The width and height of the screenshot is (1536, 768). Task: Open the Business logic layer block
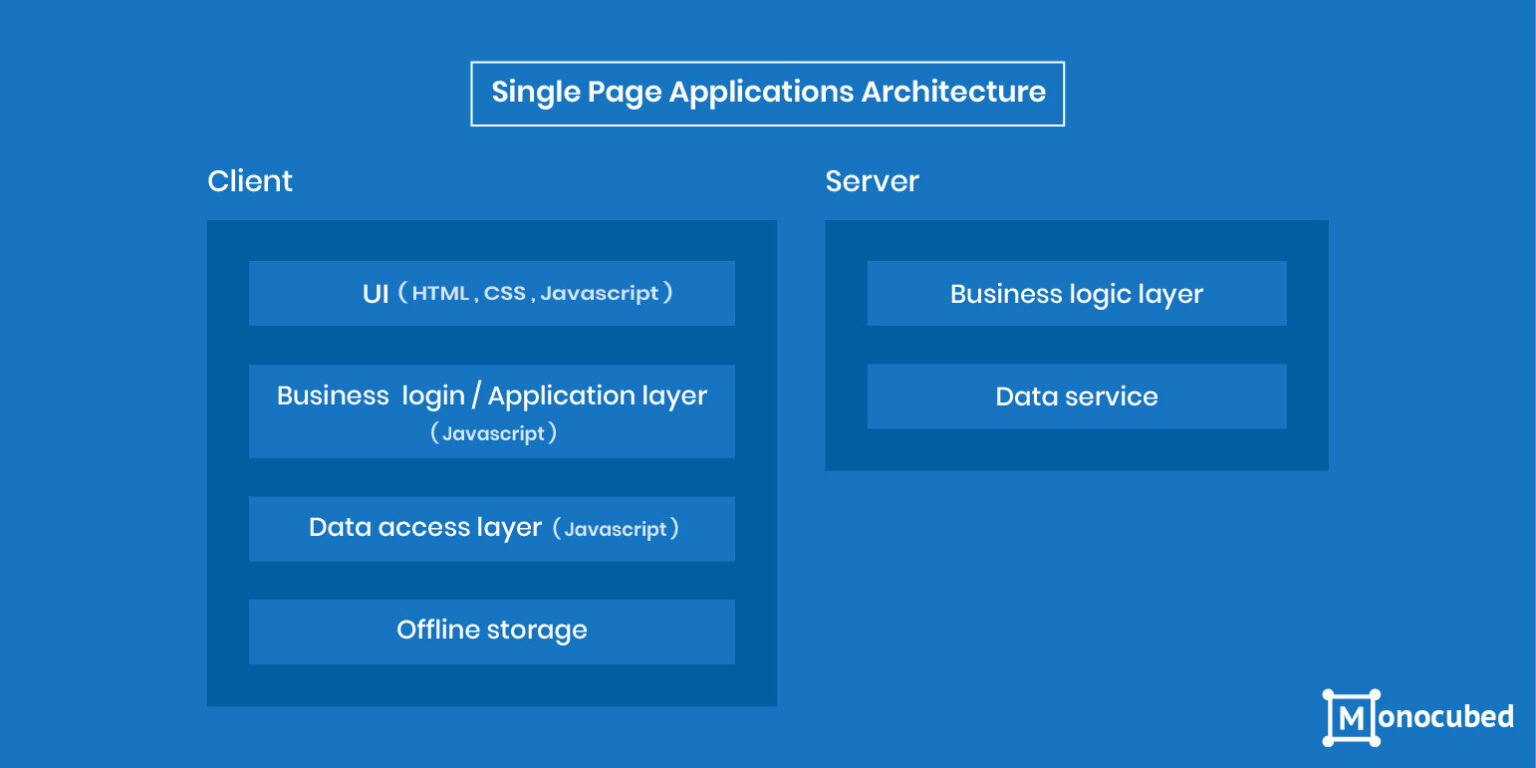click(1076, 293)
